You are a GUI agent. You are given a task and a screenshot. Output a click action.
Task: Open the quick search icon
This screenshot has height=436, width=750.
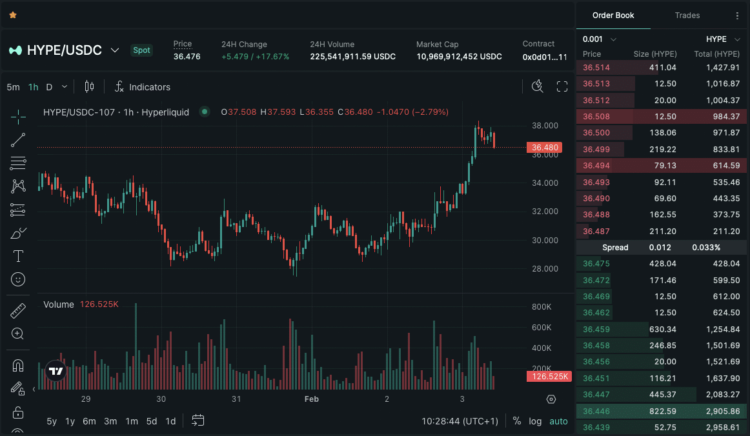(x=537, y=87)
